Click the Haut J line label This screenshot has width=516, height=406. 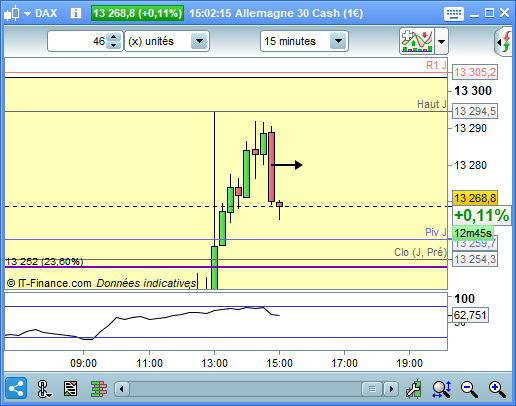(431, 104)
